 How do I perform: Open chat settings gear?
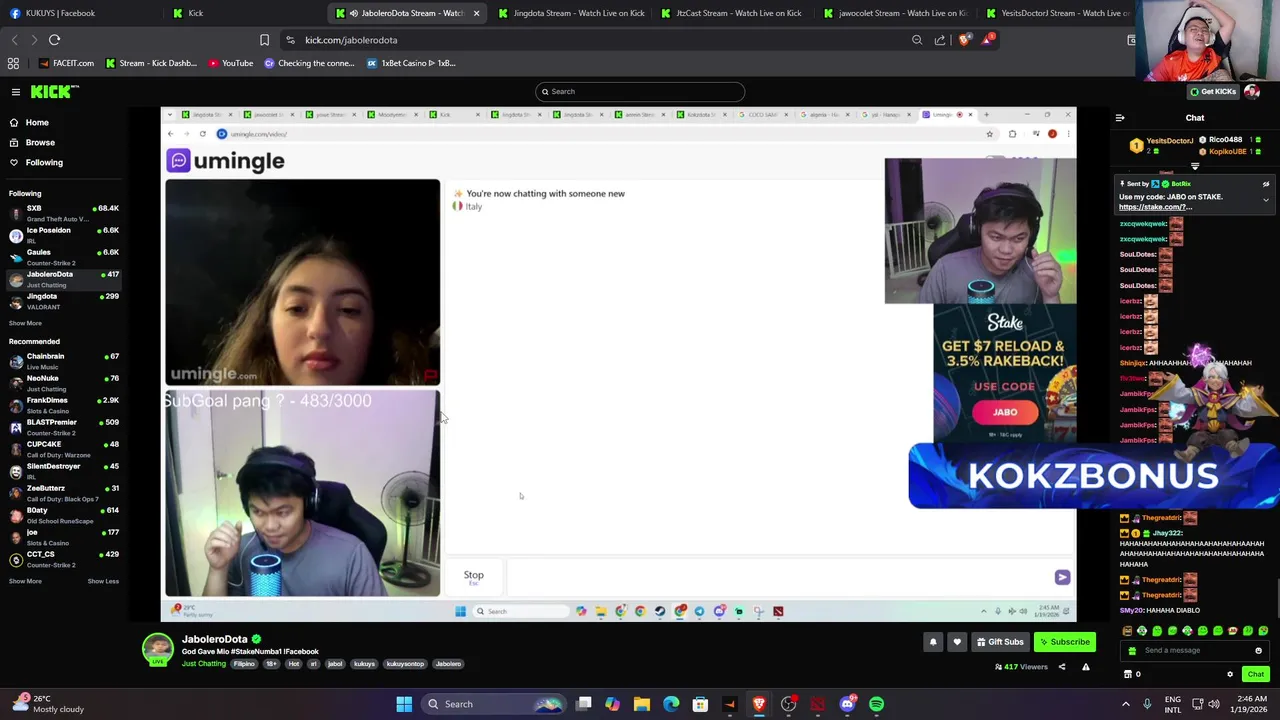point(1230,674)
